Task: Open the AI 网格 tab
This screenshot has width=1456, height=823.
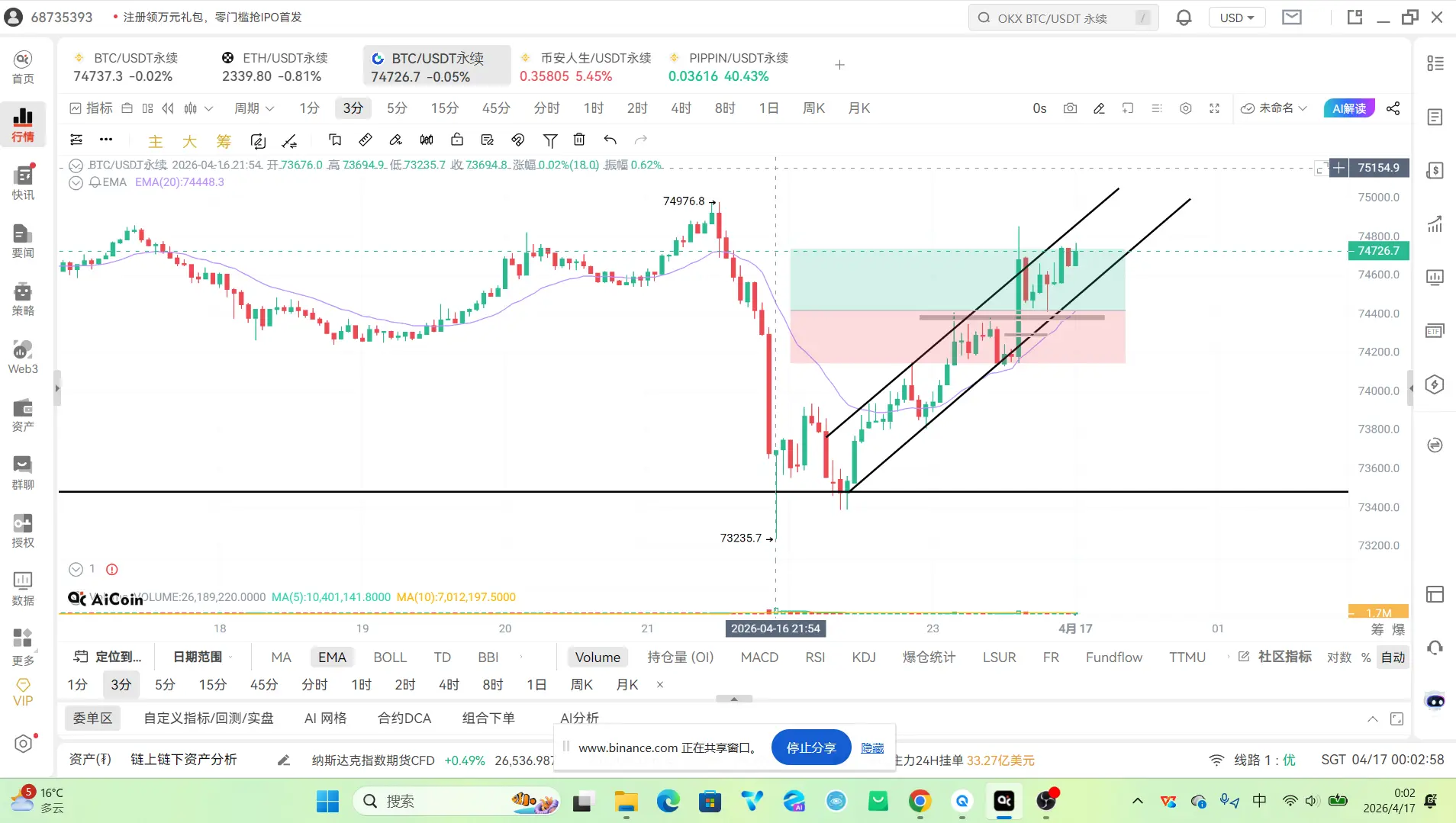Action: 325,719
